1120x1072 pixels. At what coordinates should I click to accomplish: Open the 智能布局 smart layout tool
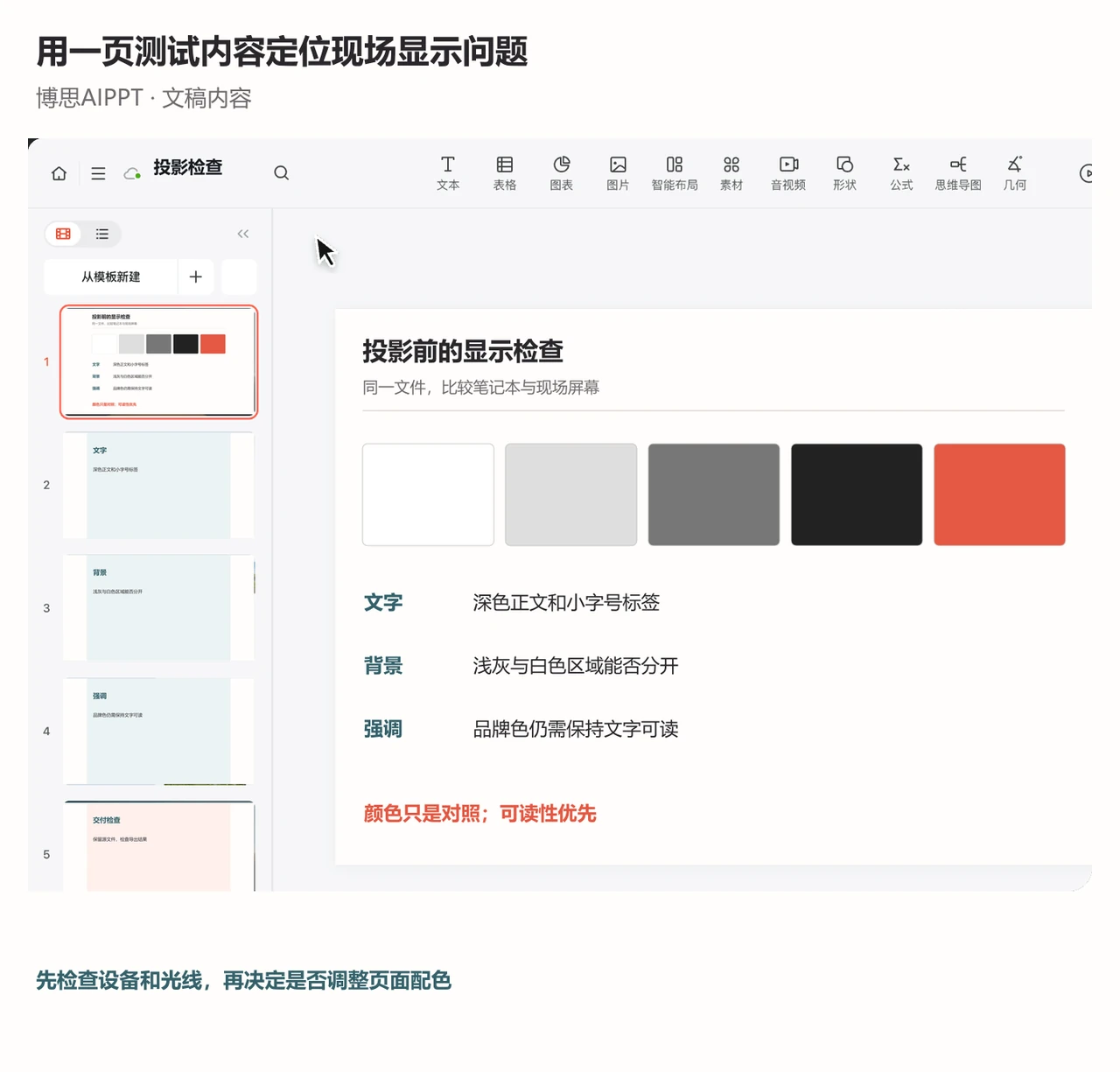(675, 173)
